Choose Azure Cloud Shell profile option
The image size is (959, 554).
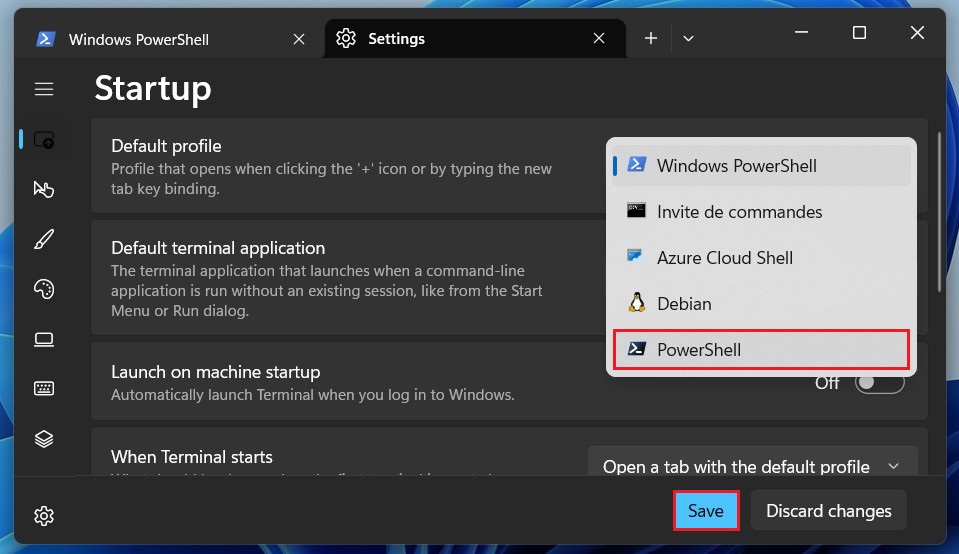coord(761,257)
